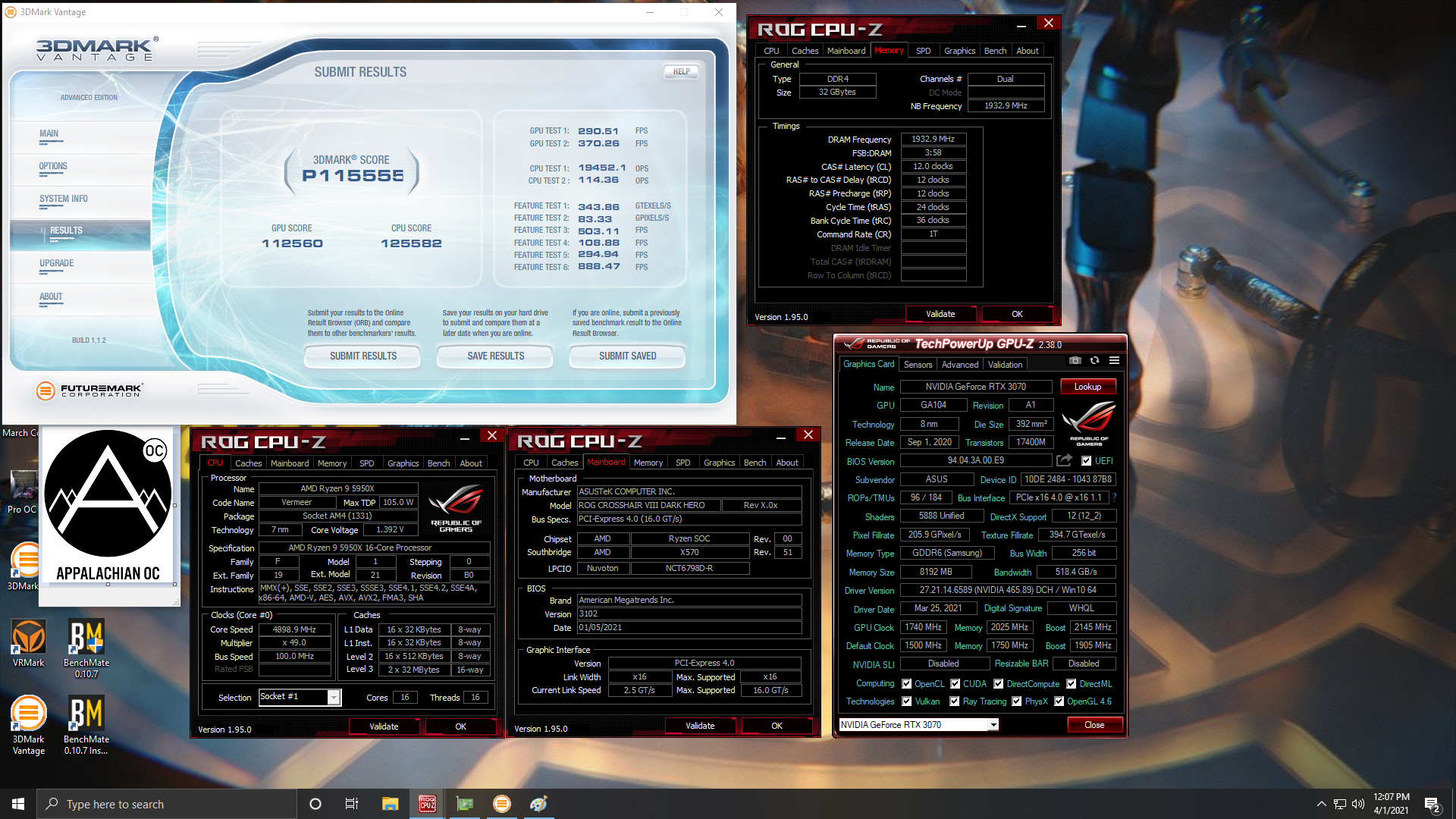Open Validation tab in GPU-Z
The image size is (1456, 819).
tap(1005, 364)
